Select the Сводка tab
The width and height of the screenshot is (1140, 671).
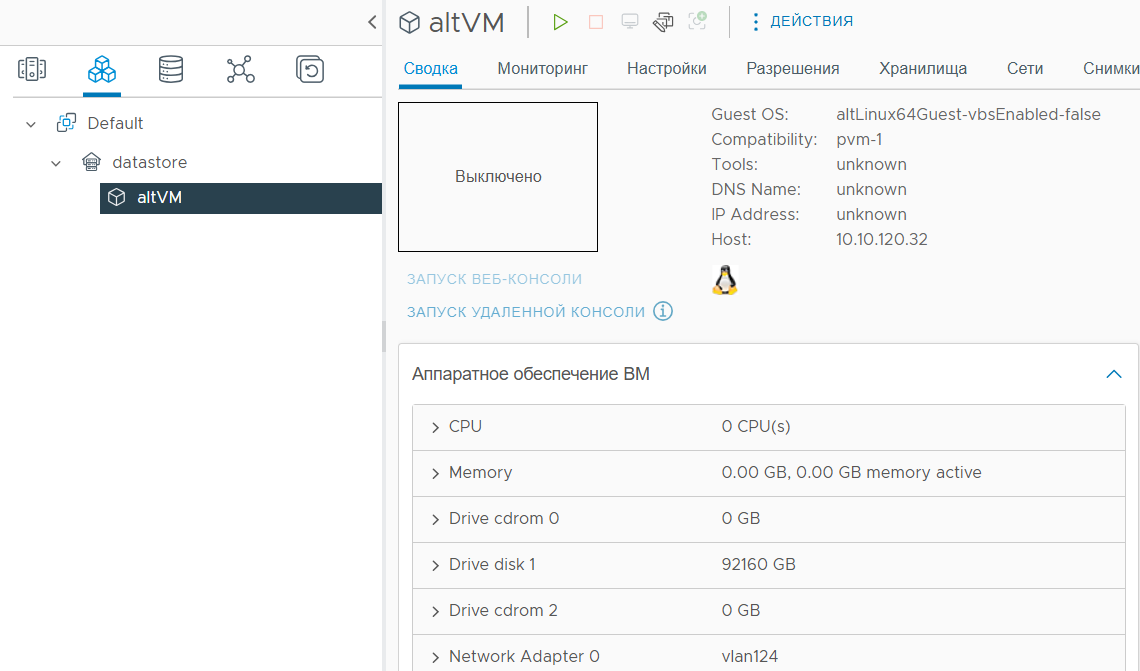tap(430, 68)
